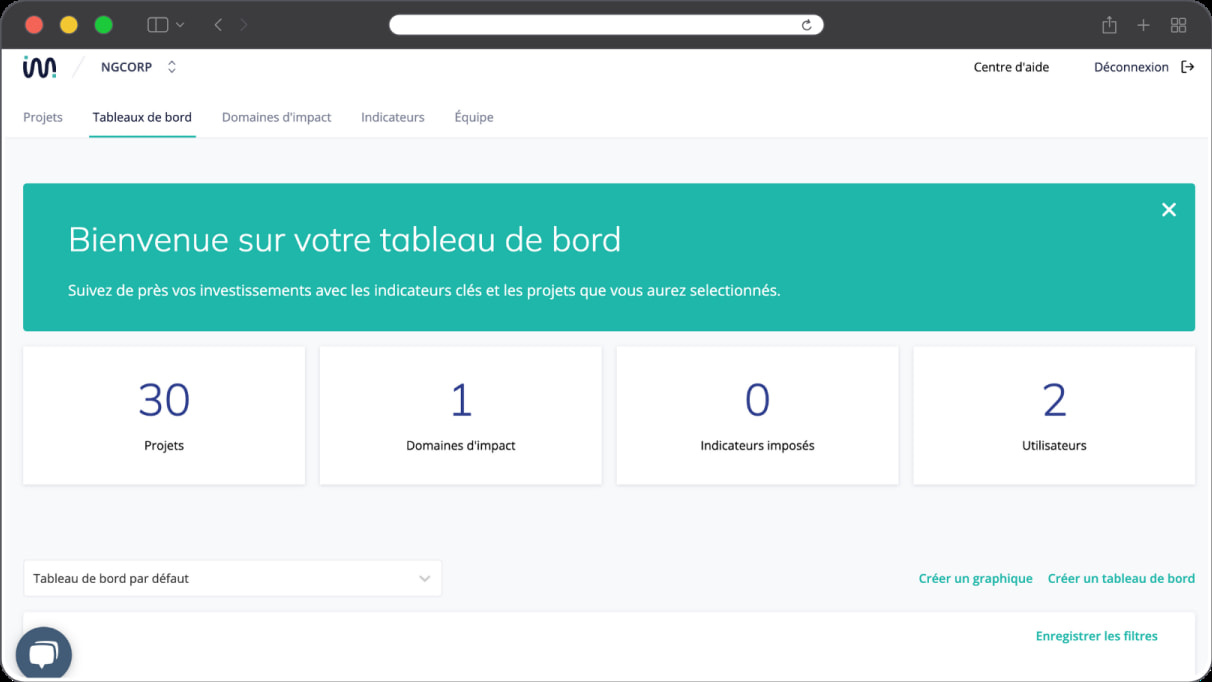1212x682 pixels.
Task: Switch to the Projets tab
Action: pyautogui.click(x=43, y=117)
